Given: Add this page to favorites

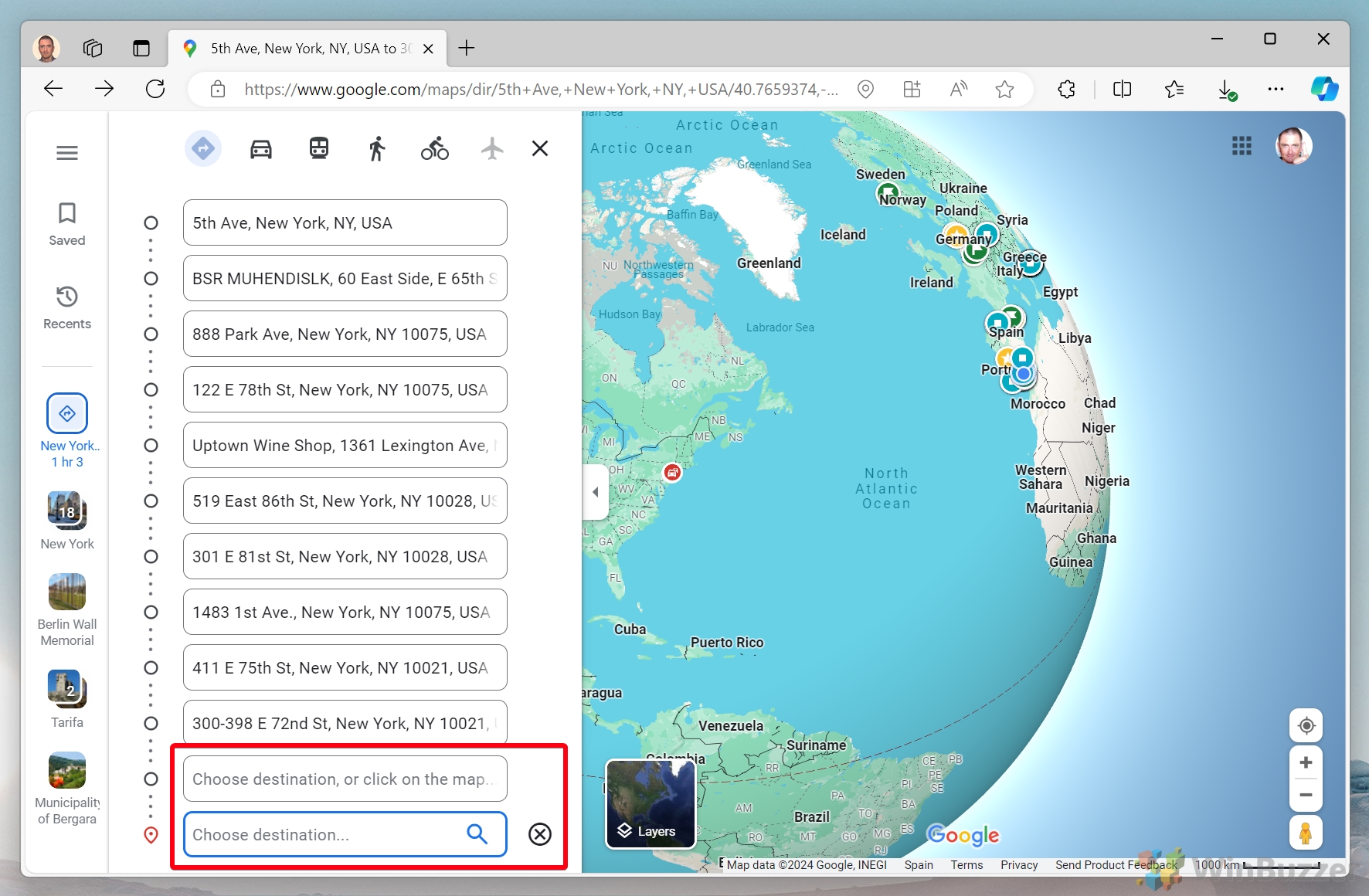Looking at the screenshot, I should (1005, 90).
